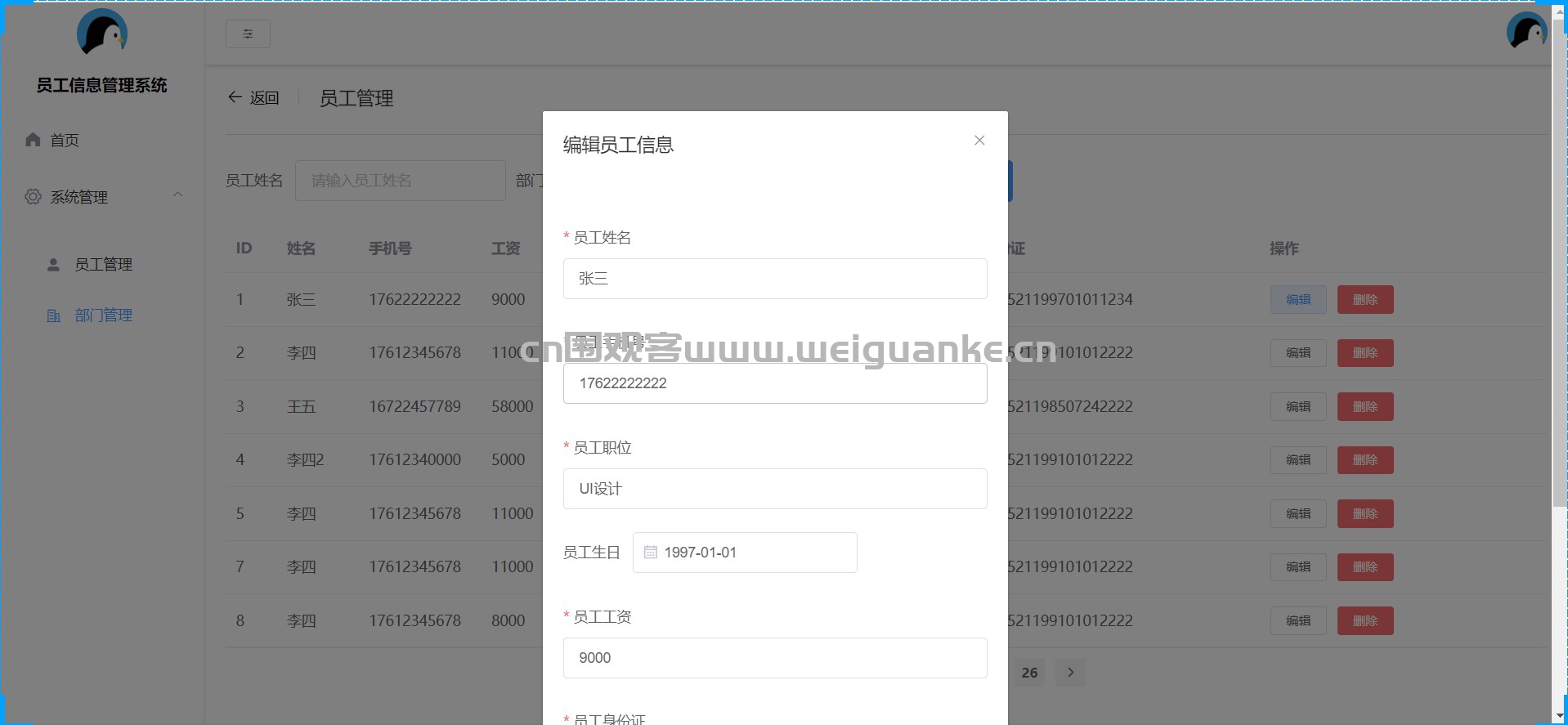The height and width of the screenshot is (725, 1568).
Task: Click the sidebar collapse toggle icon
Action: [x=248, y=34]
